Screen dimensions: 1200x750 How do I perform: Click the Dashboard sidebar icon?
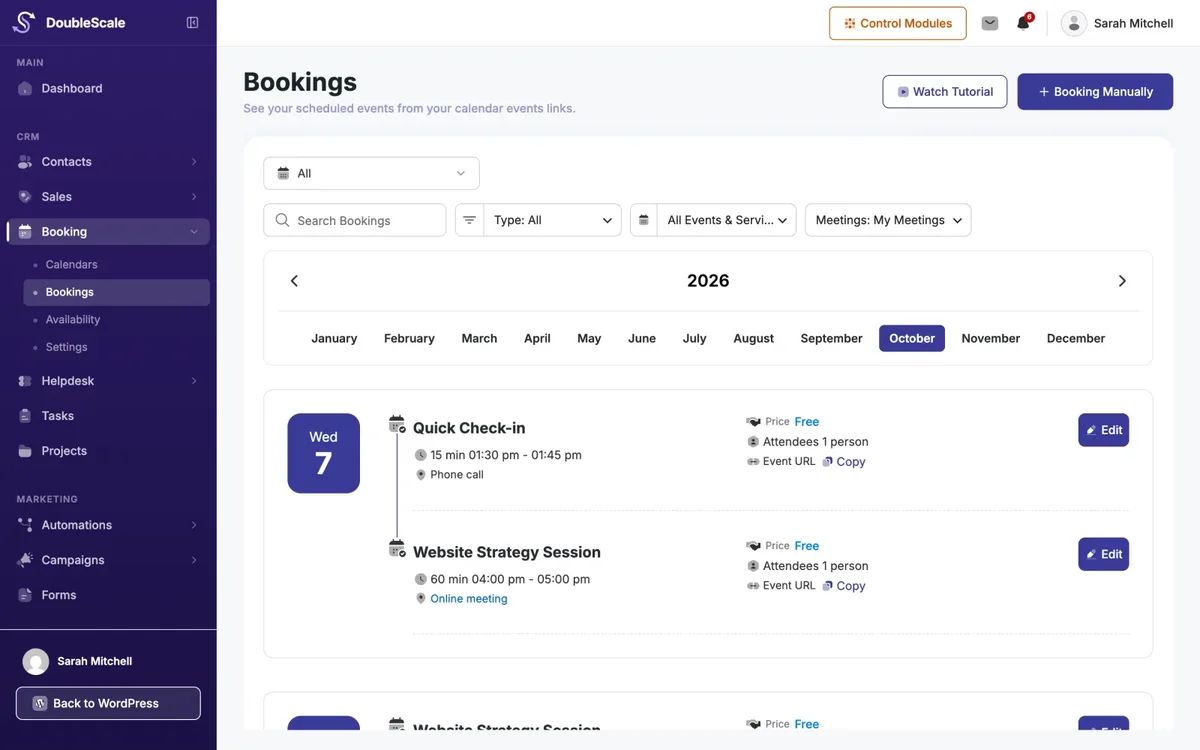[25, 89]
